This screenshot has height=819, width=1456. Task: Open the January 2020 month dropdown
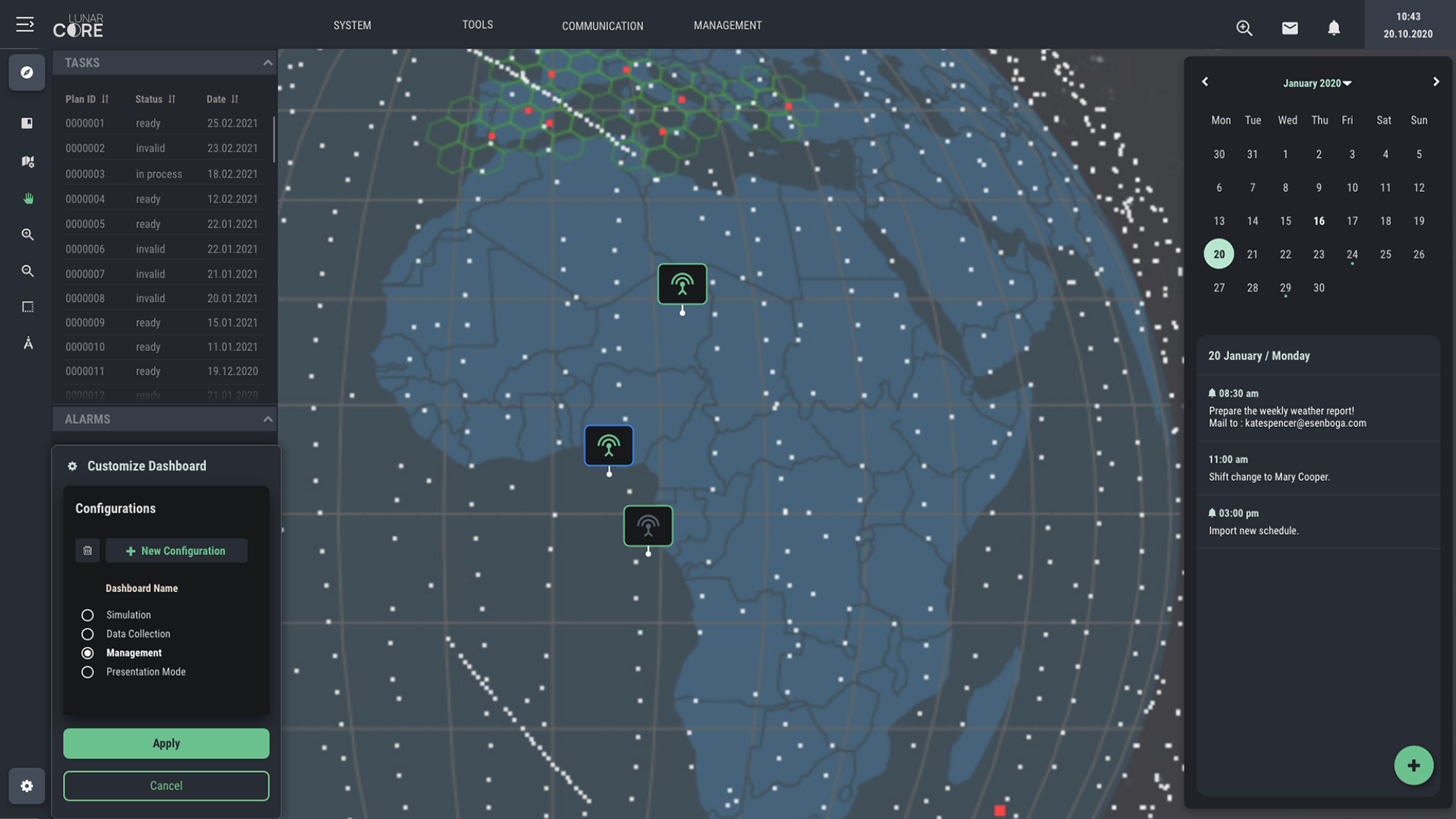[x=1317, y=83]
